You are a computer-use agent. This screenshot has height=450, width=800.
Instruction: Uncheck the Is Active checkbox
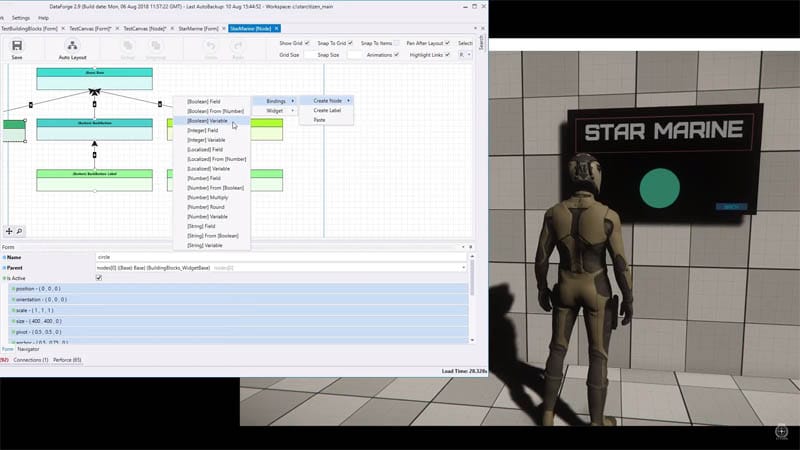(x=99, y=278)
